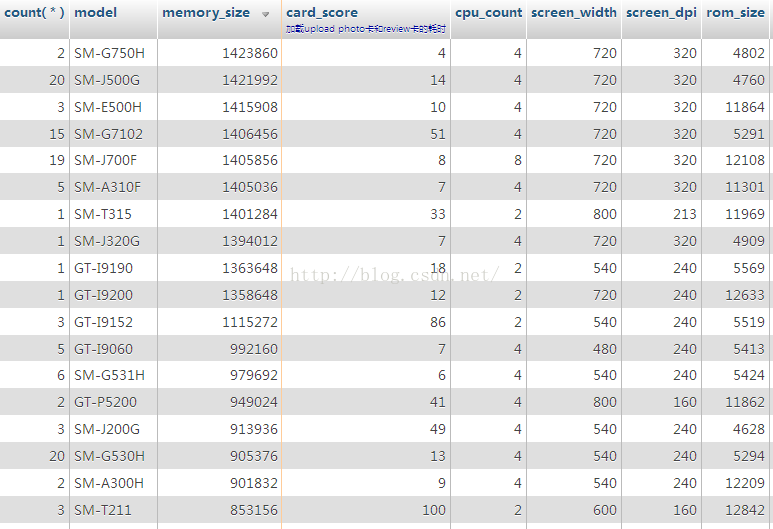Click cpu_count value 8 for SM-J700F
Image resolution: width=773 pixels, height=529 pixels.
pos(518,160)
